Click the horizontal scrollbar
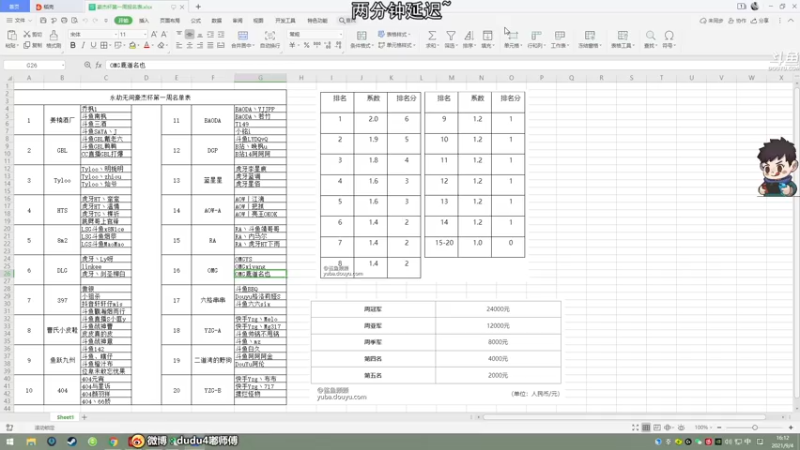This screenshot has height=450, width=800. (x=624, y=417)
